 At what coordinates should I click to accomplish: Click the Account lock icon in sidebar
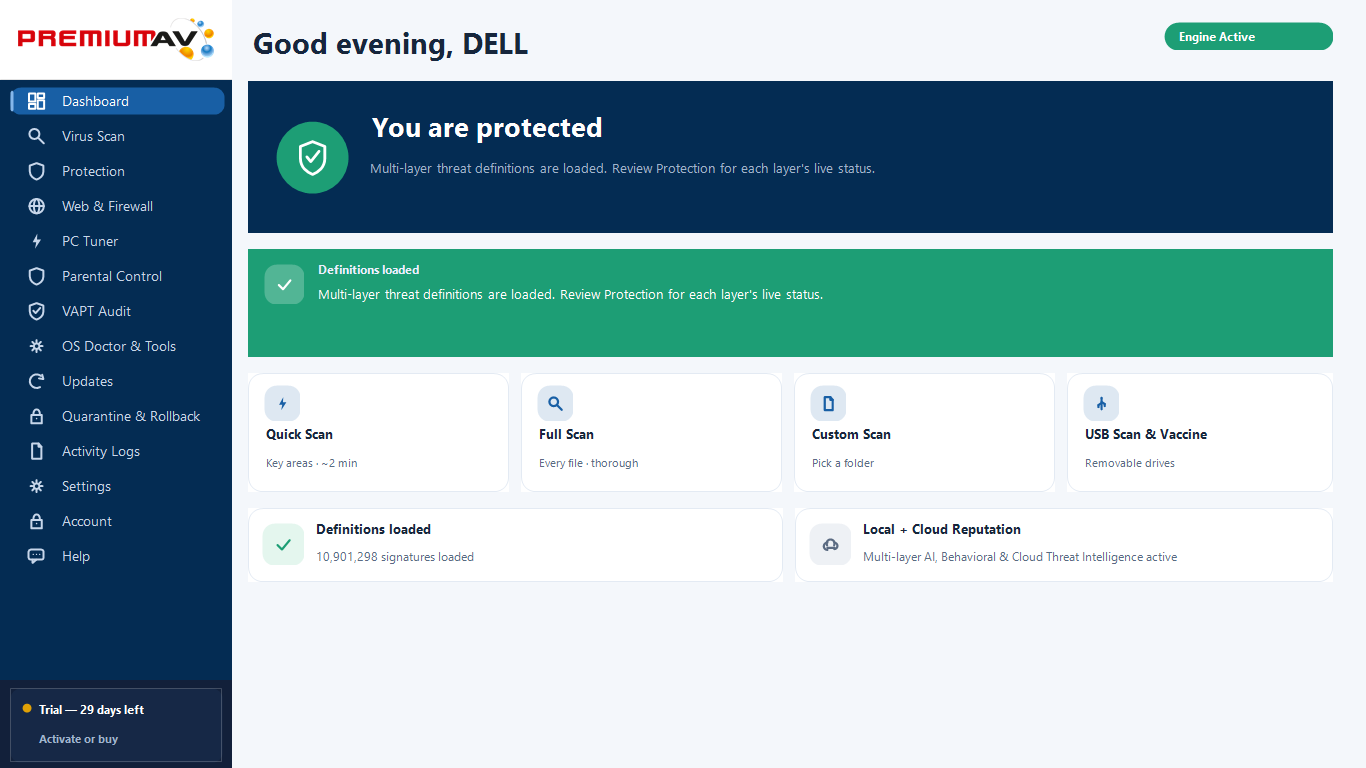point(37,521)
